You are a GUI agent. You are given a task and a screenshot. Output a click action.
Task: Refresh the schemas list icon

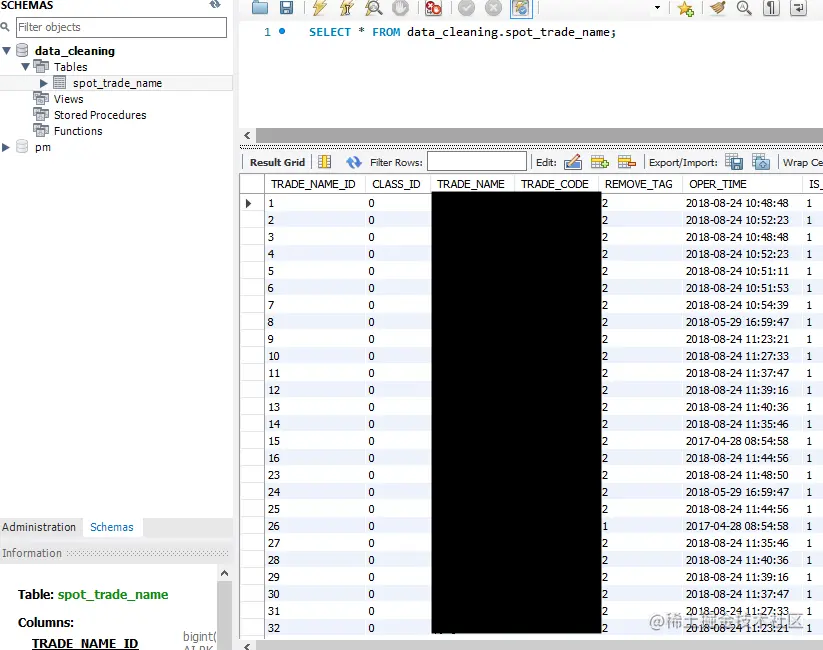[215, 4]
